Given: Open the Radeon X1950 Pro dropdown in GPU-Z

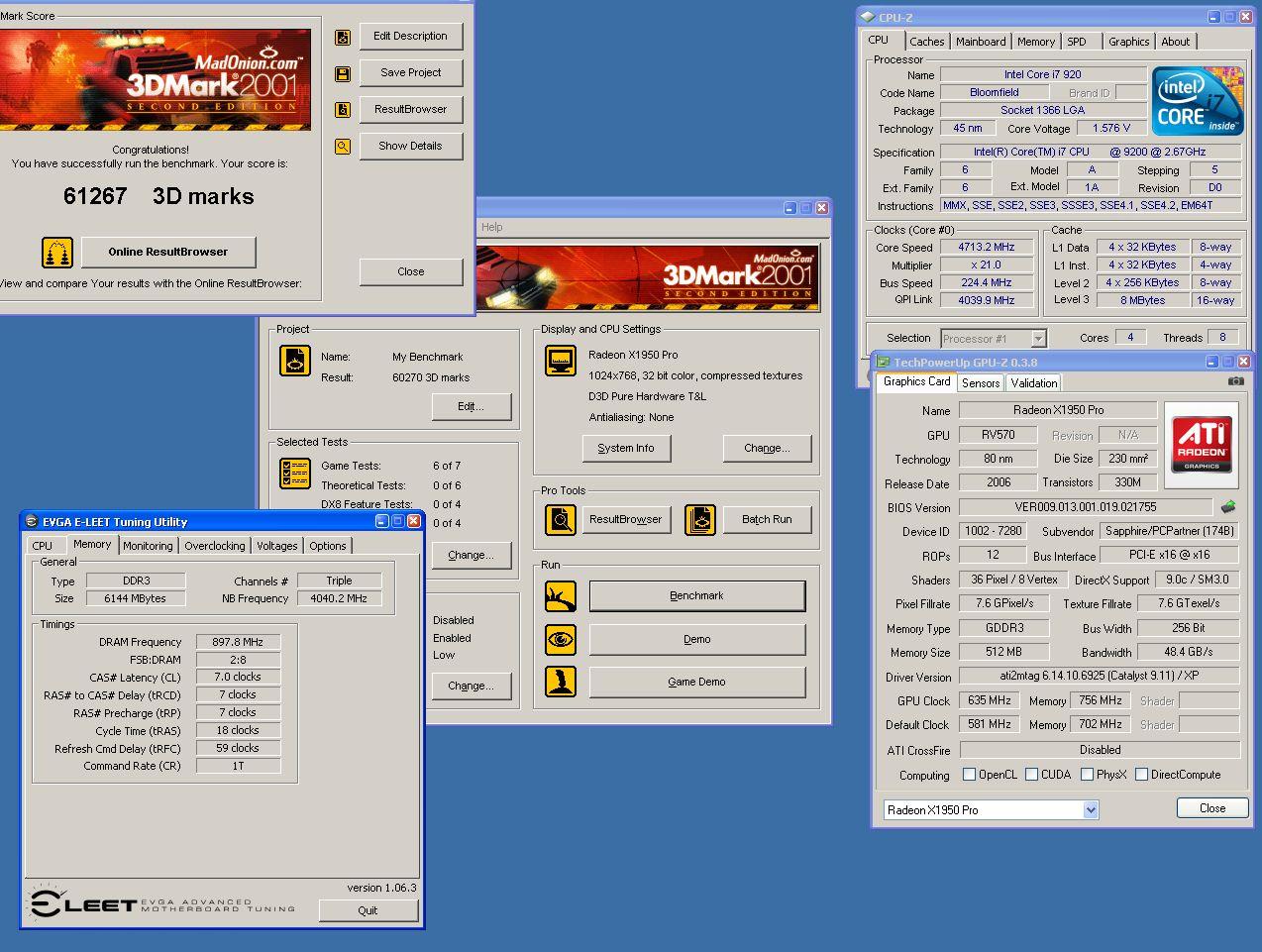Looking at the screenshot, I should coord(1091,810).
